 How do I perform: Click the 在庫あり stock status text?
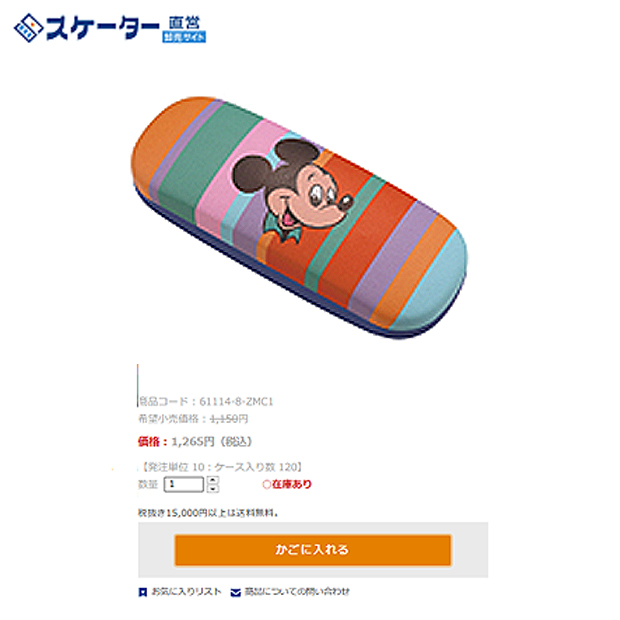pos(292,484)
